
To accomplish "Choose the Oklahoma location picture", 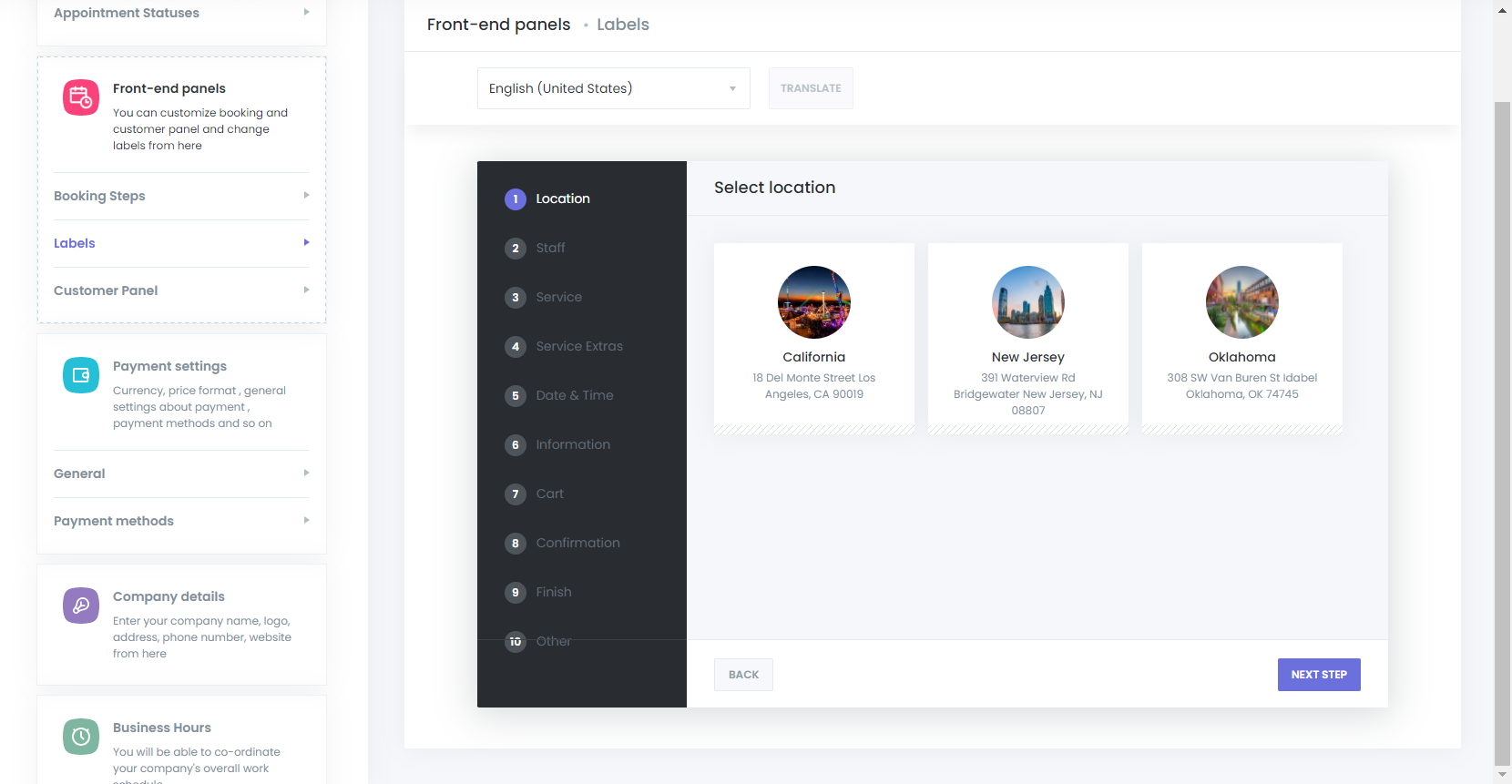I will 1241,302.
